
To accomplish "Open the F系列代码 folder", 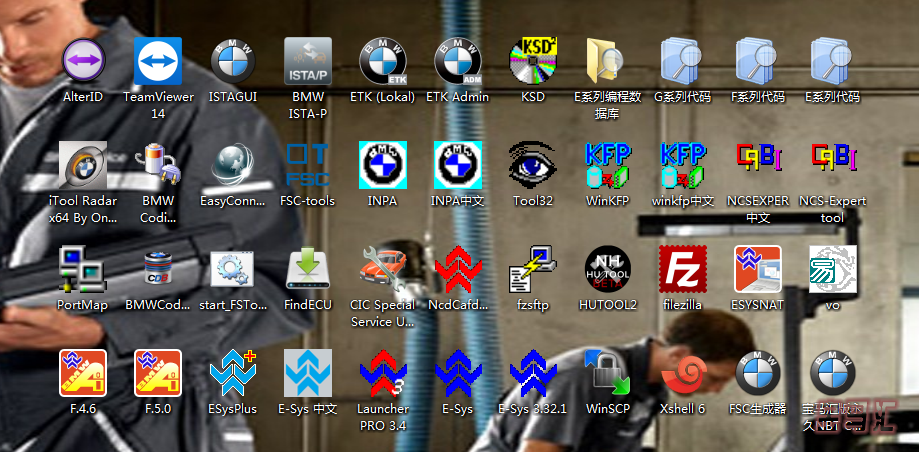I will 758,61.
